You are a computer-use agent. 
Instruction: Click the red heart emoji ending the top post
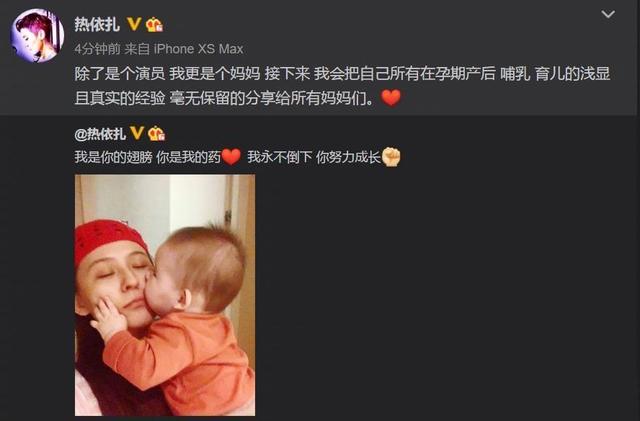click(391, 98)
